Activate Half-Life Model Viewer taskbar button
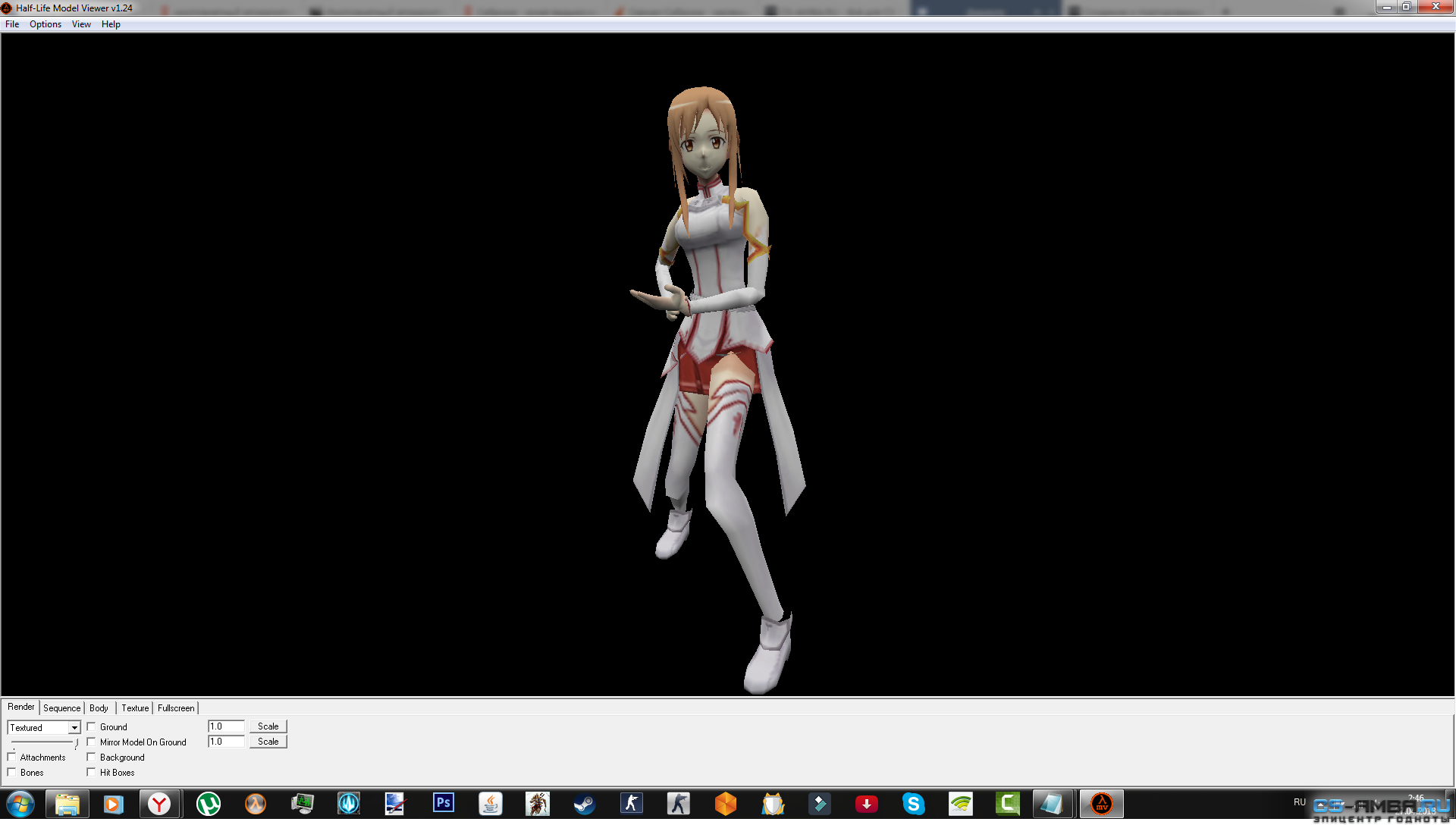This screenshot has height=825, width=1456. pyautogui.click(x=1101, y=804)
